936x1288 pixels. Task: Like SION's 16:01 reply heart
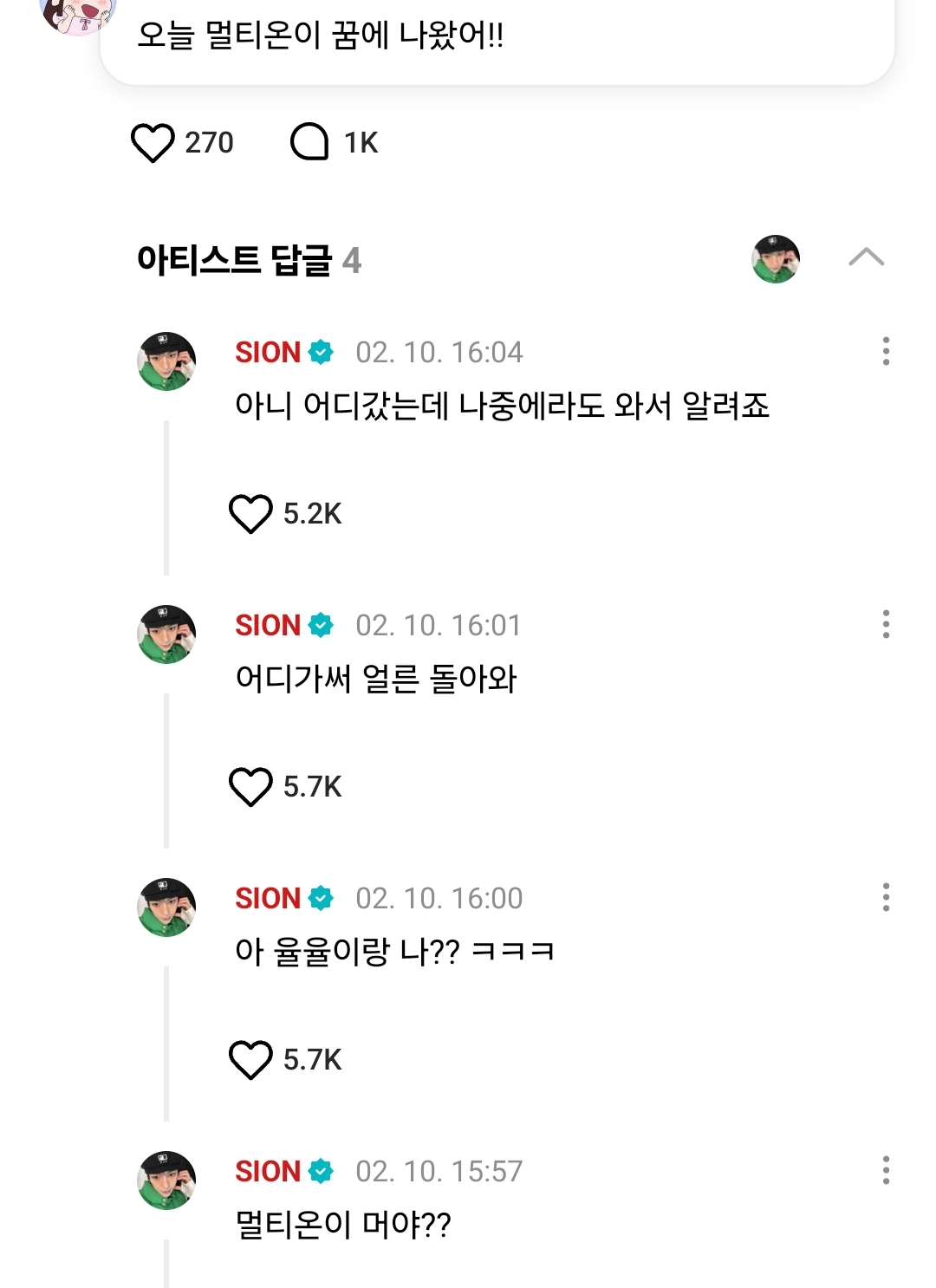click(250, 787)
